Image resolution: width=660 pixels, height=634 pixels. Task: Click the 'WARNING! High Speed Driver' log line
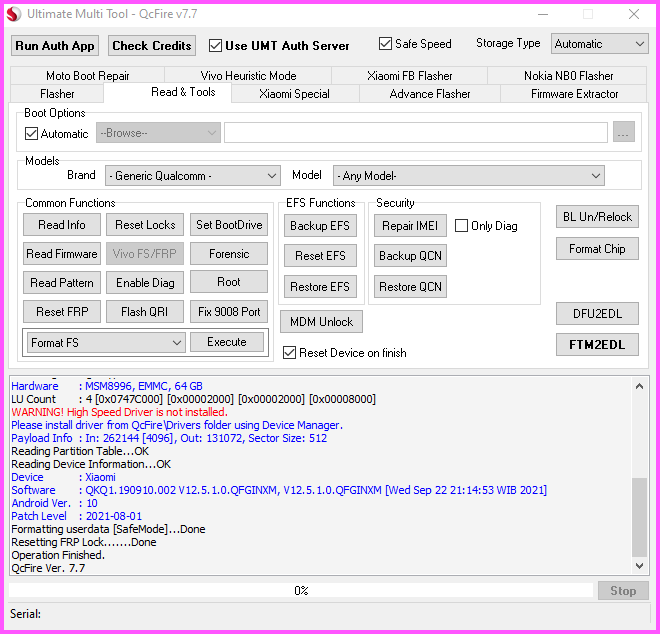click(x=119, y=412)
